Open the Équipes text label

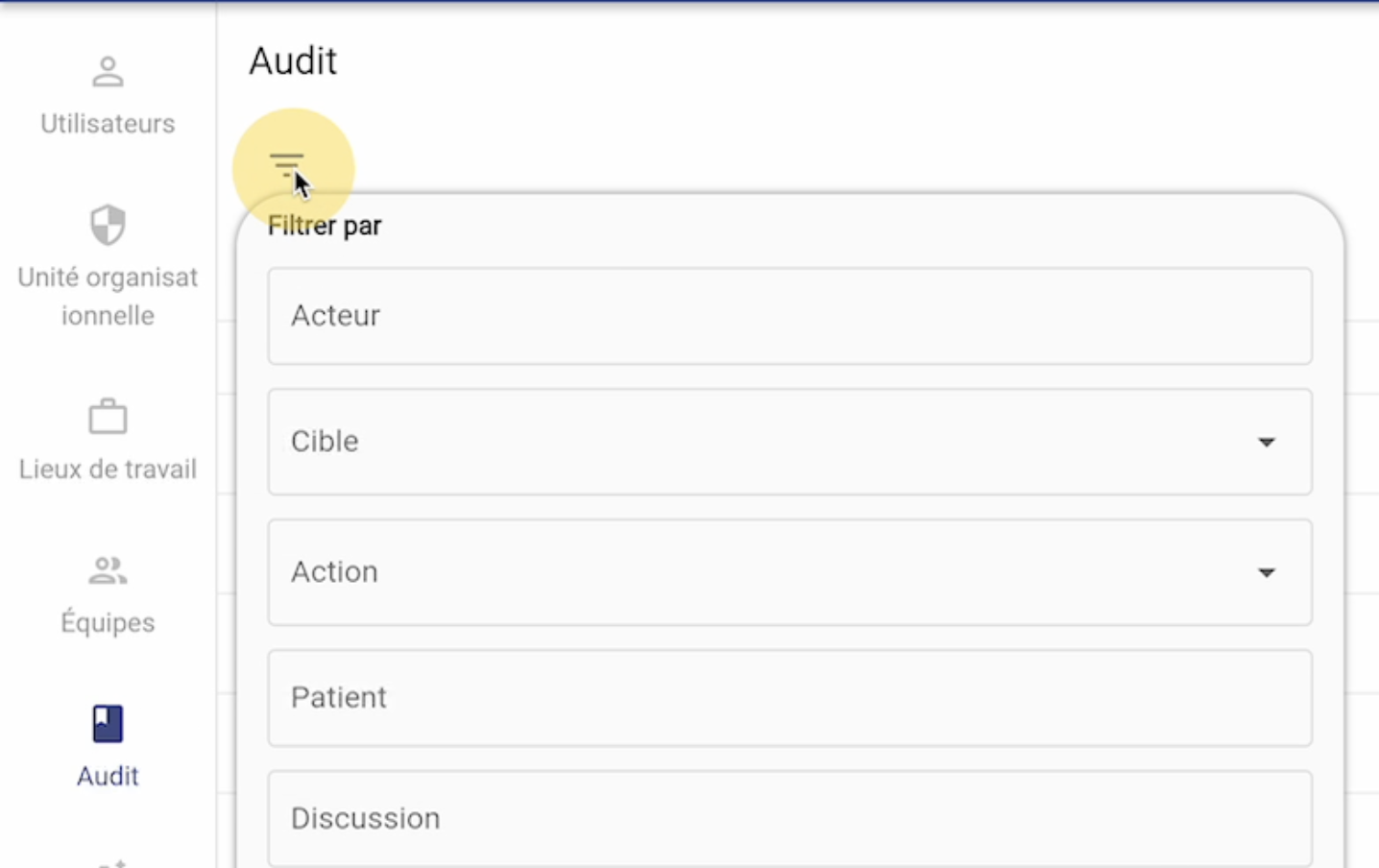click(108, 622)
